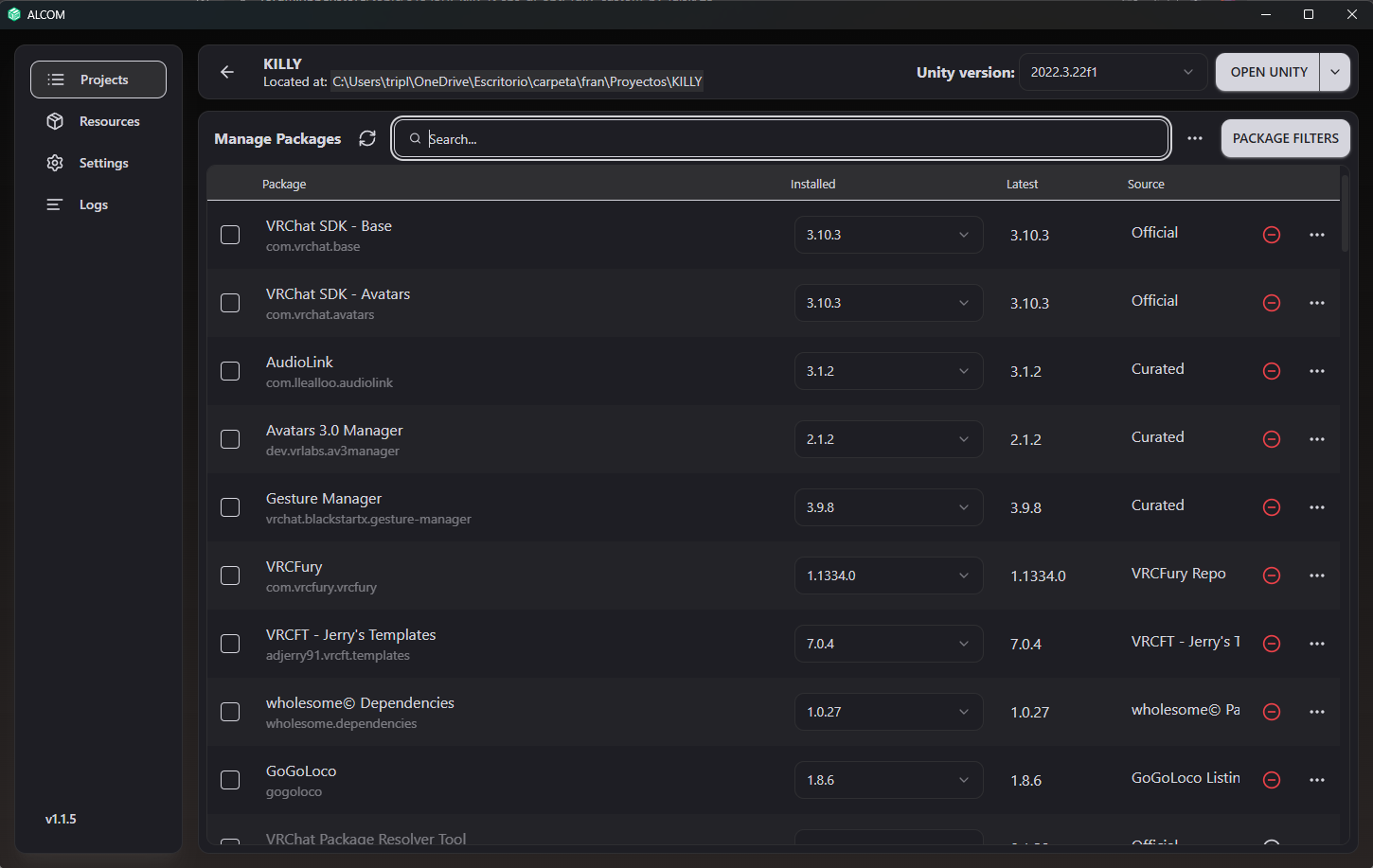Open the more options menu beside search
The image size is (1373, 868).
(x=1195, y=138)
